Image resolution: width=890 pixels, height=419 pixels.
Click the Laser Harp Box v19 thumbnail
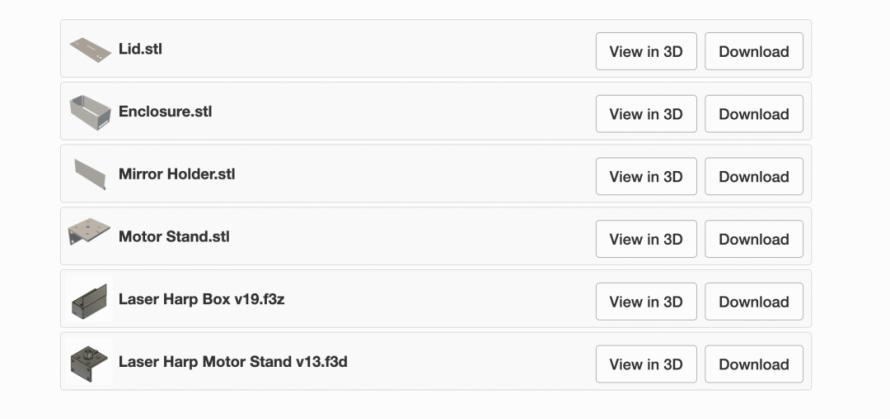pyautogui.click(x=89, y=301)
